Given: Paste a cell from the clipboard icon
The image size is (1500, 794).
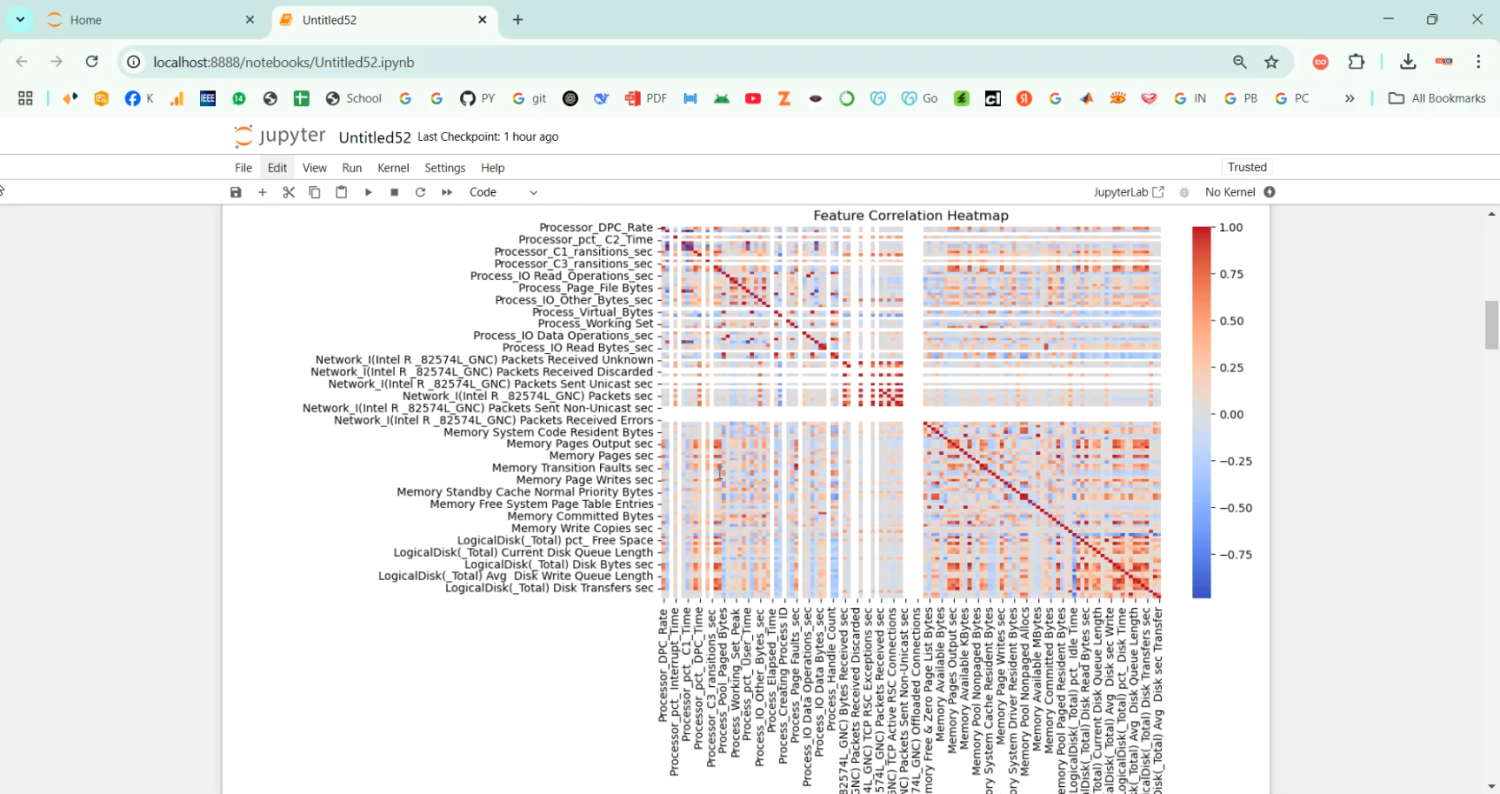Looking at the screenshot, I should click(x=340, y=192).
